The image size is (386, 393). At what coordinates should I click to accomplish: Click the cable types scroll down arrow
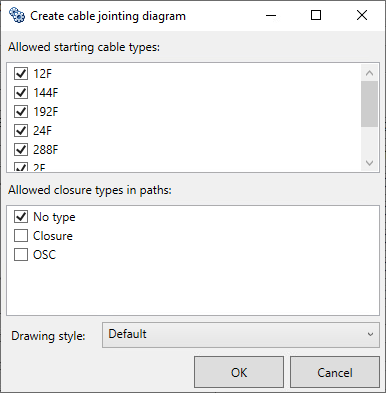click(x=369, y=163)
